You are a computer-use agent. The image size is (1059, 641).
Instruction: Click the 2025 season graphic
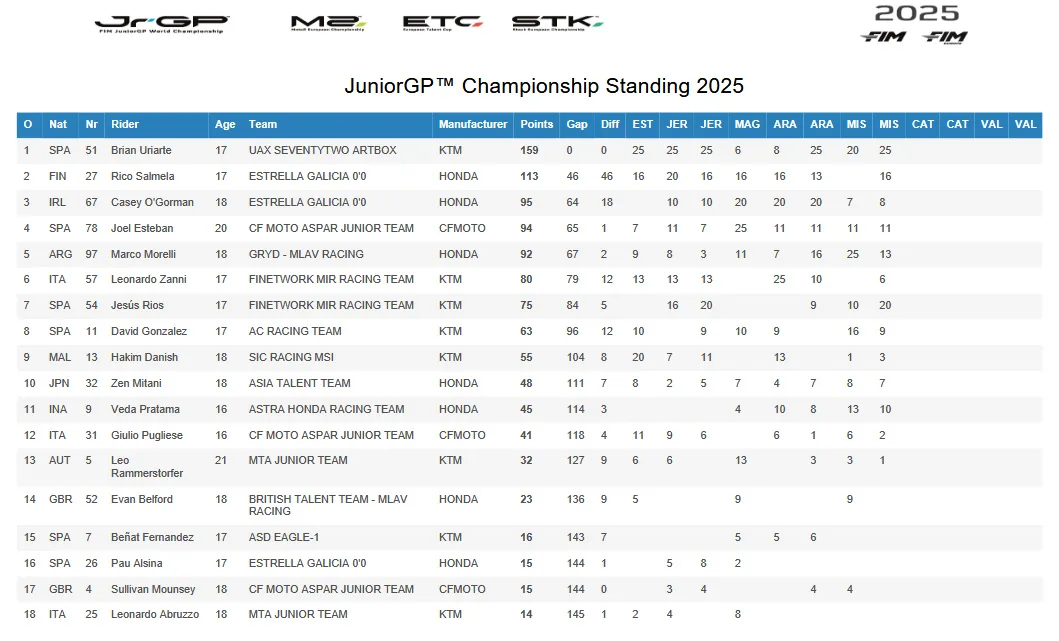point(916,13)
